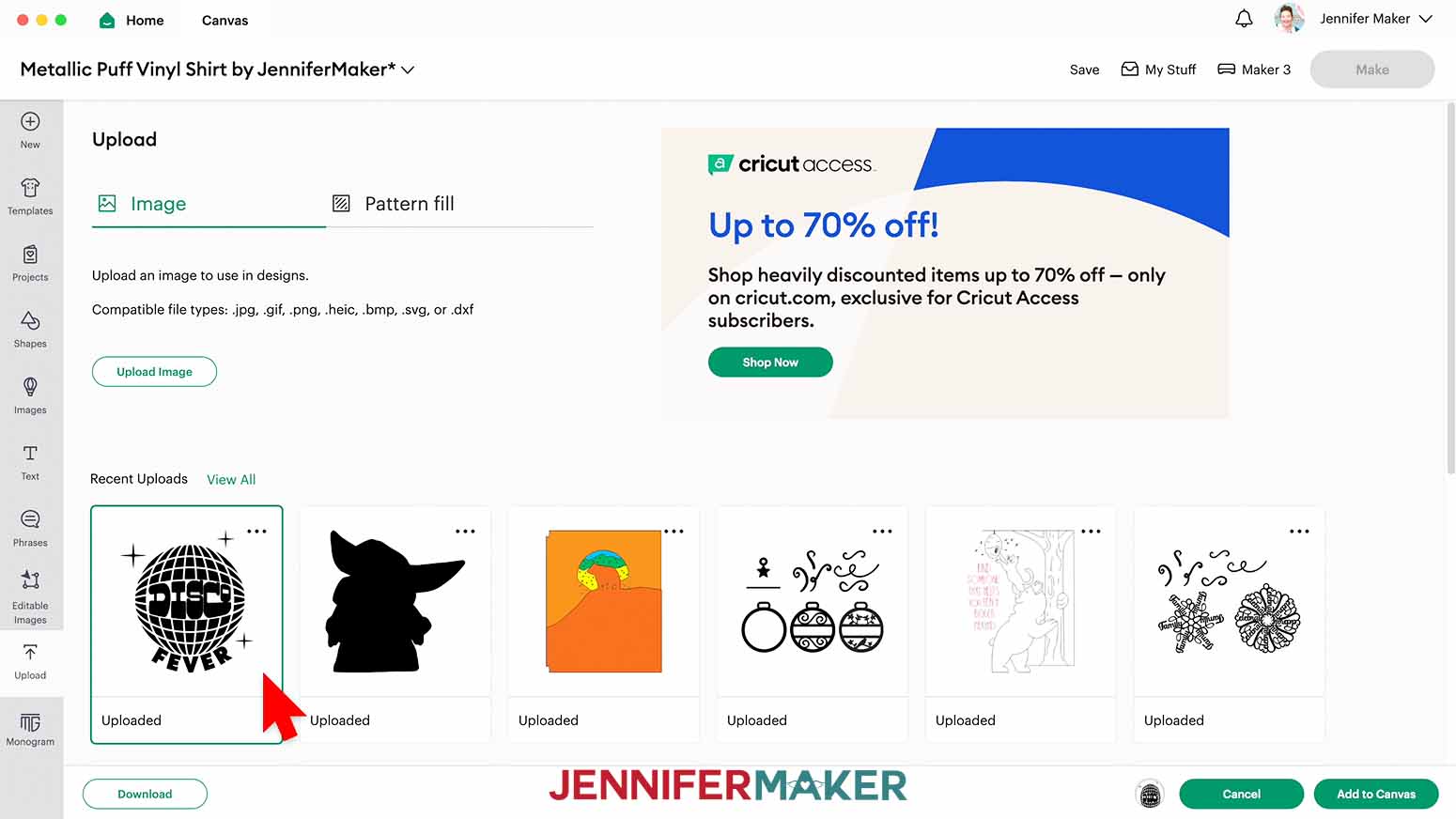
Task: Expand the project title dropdown chevron
Action: click(408, 70)
